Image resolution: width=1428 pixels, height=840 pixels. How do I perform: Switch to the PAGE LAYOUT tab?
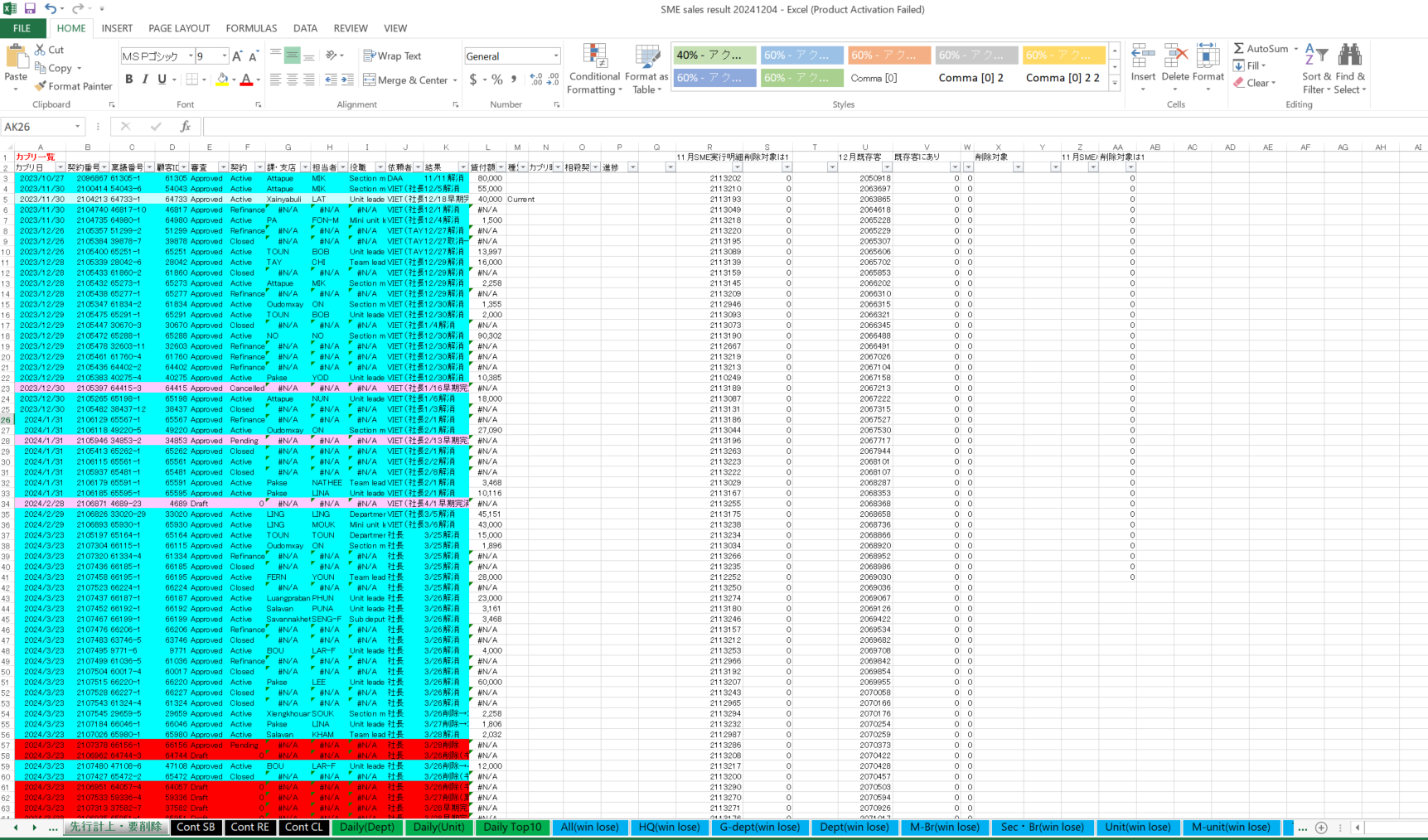point(179,28)
